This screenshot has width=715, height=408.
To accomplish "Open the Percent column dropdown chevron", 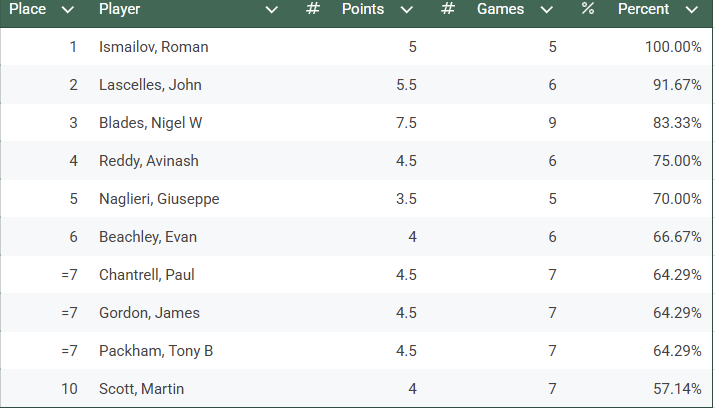I will click(x=692, y=10).
